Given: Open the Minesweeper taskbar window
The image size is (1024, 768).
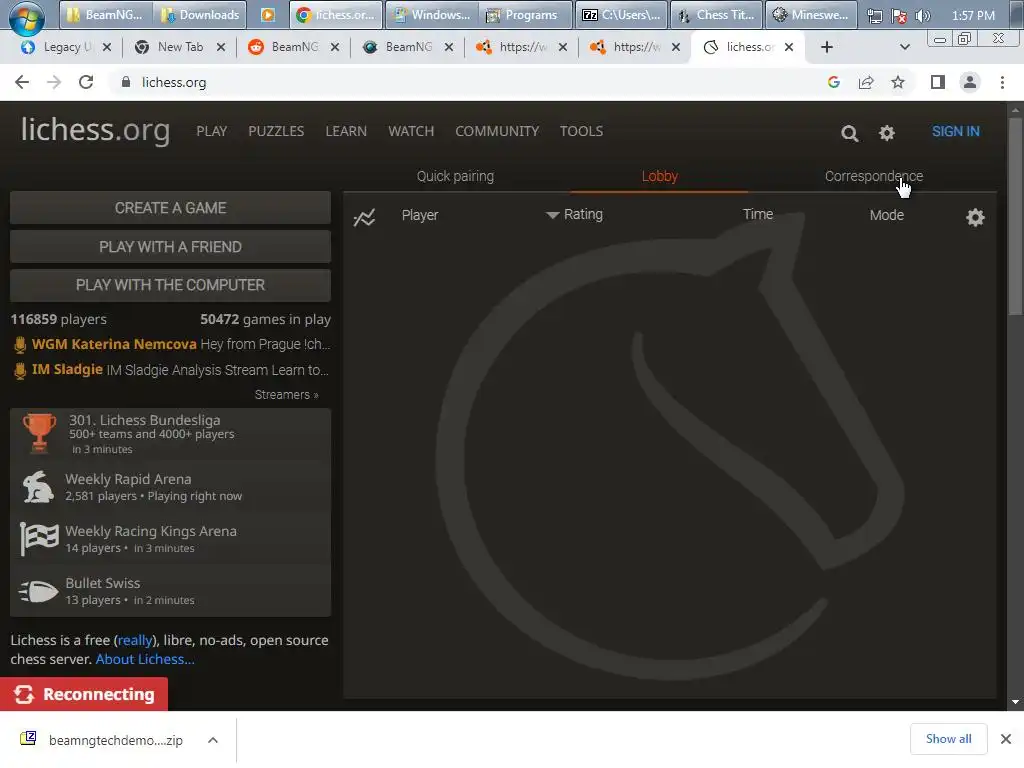Looking at the screenshot, I should (810, 15).
